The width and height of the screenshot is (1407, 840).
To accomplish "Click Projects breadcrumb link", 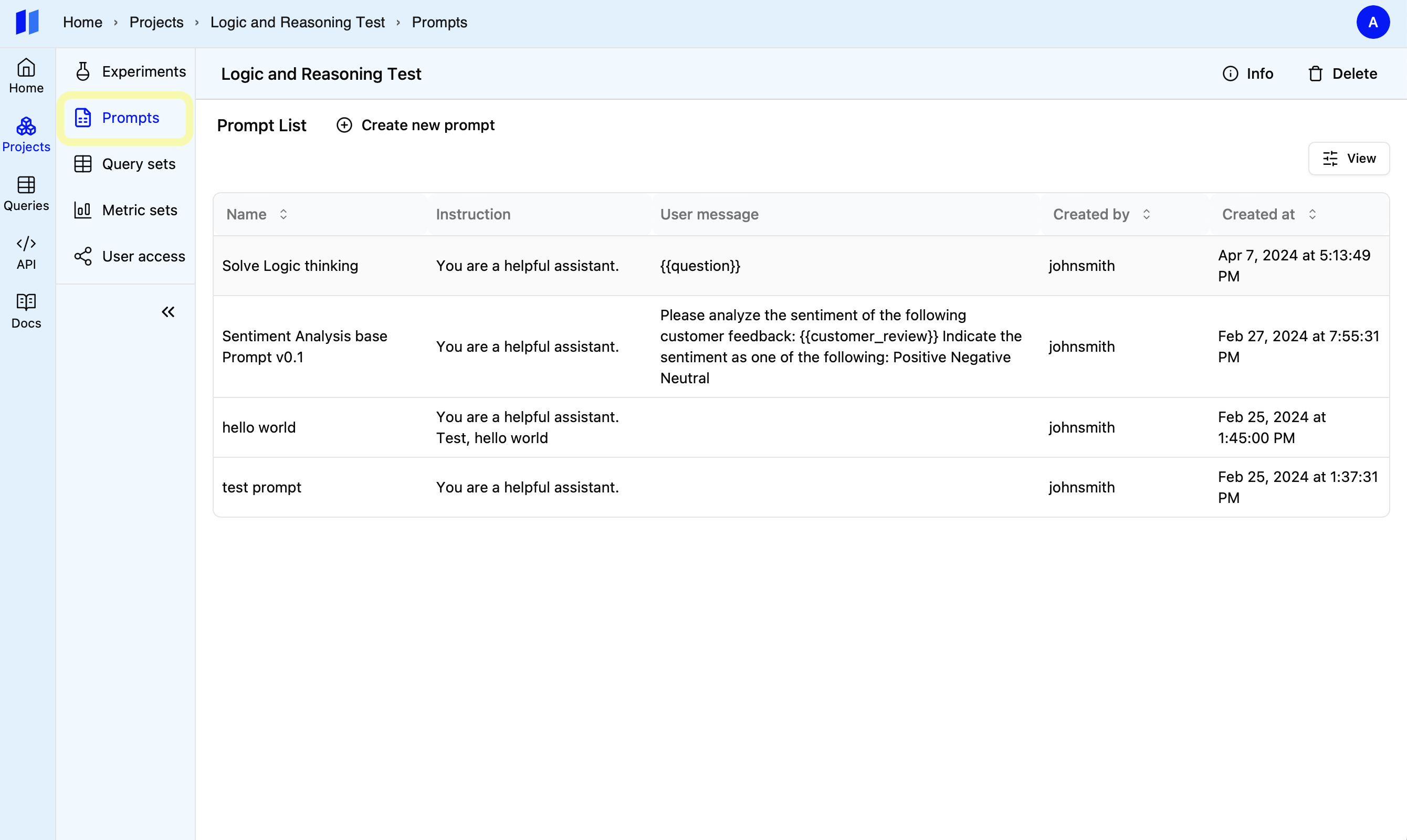I will pyautogui.click(x=156, y=22).
